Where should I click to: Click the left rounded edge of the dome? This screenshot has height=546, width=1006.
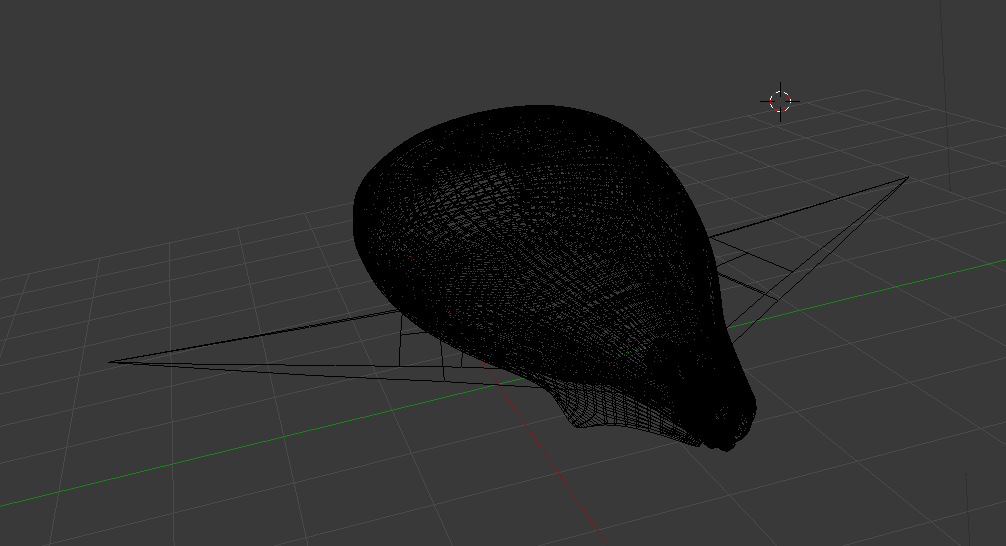(356, 215)
